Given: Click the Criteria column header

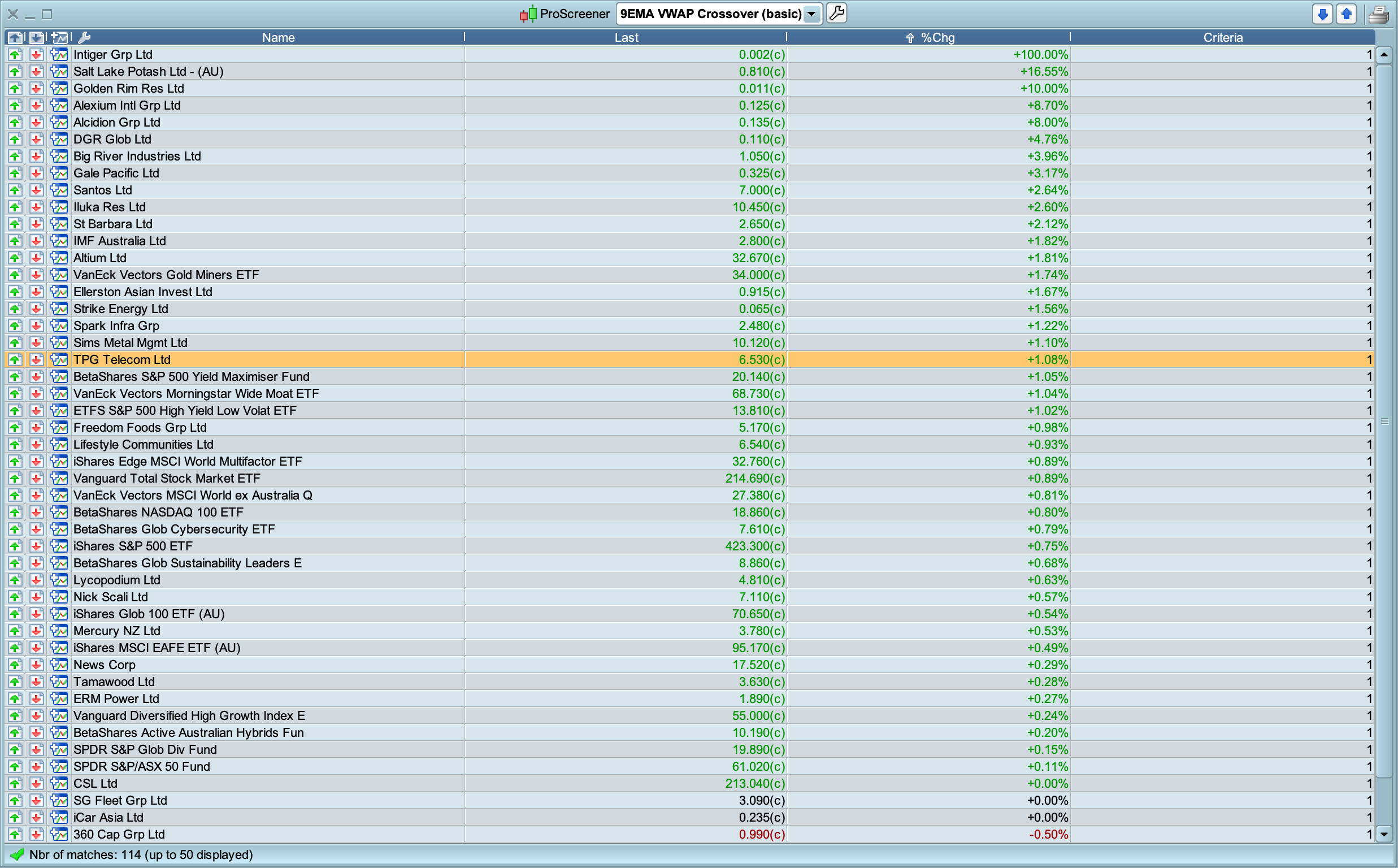Looking at the screenshot, I should [1222, 38].
